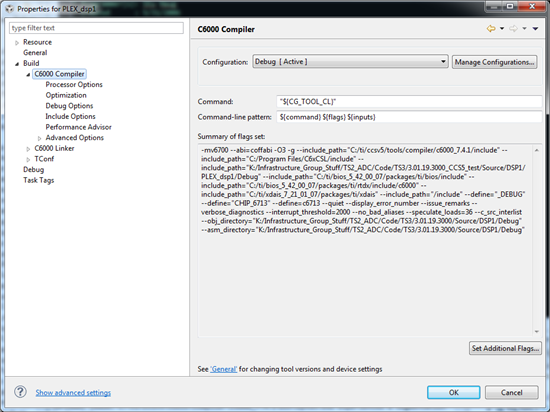This screenshot has height=412, width=550.
Task: Expand the TConf tree node
Action: pyautogui.click(x=28, y=160)
